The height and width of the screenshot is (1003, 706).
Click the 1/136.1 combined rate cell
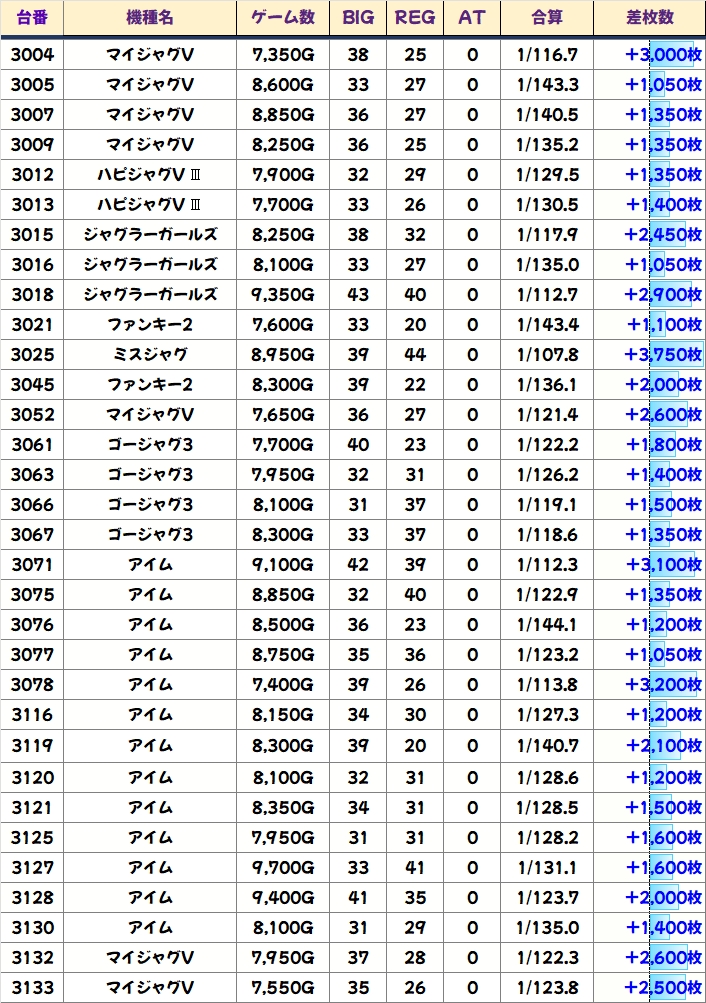point(547,384)
